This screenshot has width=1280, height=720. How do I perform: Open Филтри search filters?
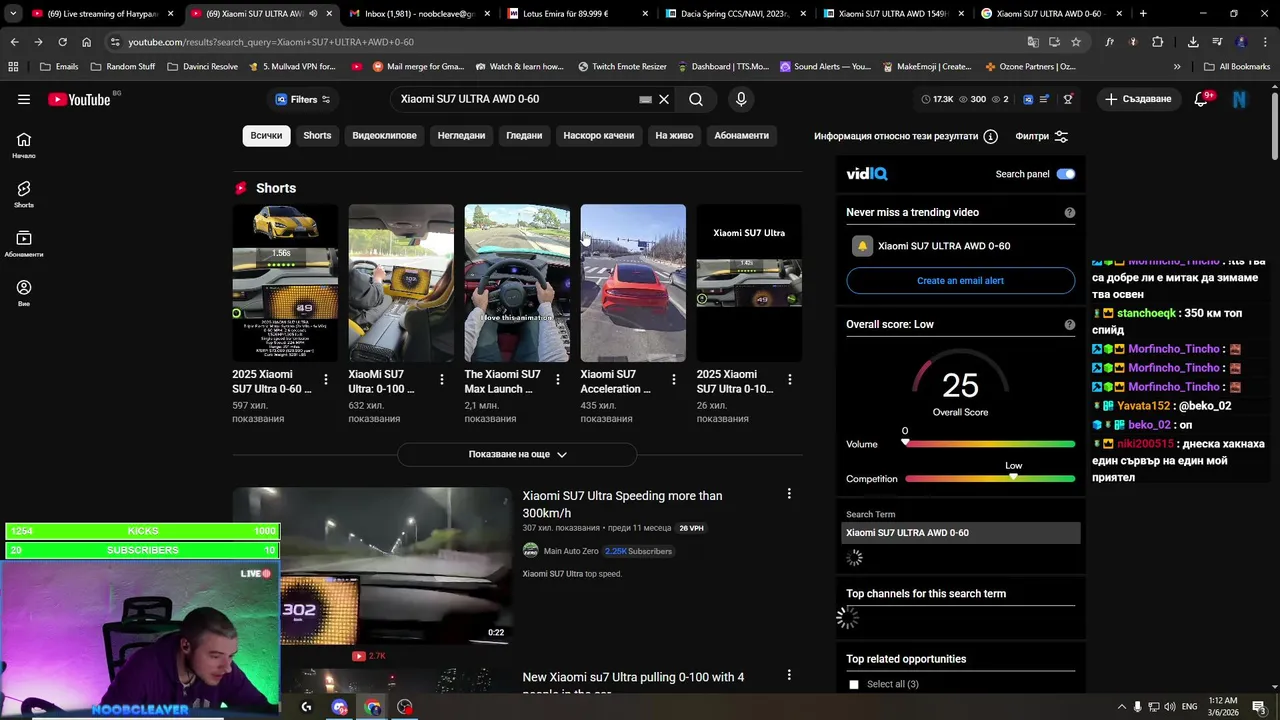tap(1041, 136)
